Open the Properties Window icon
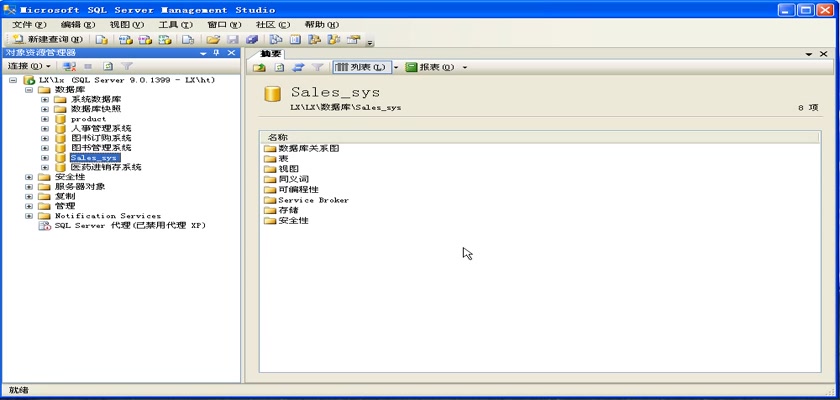Viewport: 840px width, 400px height. tap(353, 40)
